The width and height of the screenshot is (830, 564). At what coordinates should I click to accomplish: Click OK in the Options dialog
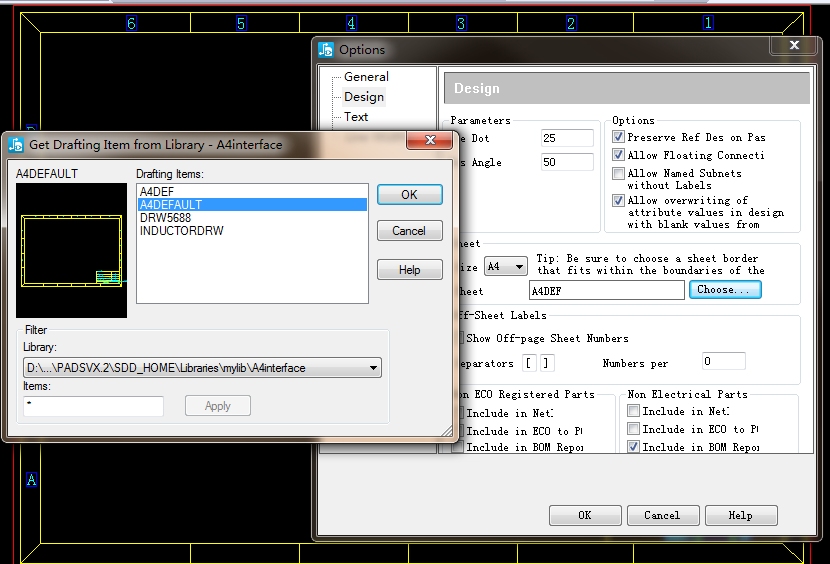(x=585, y=515)
